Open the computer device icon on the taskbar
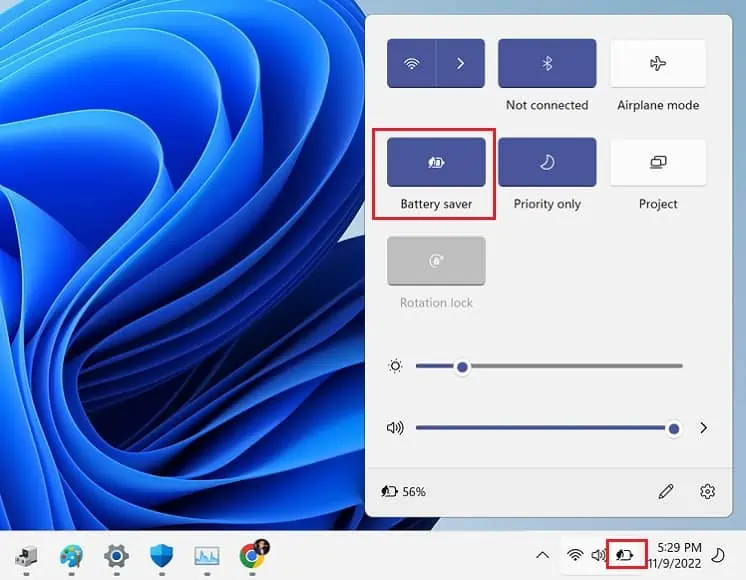This screenshot has height=580, width=746. coord(26,556)
